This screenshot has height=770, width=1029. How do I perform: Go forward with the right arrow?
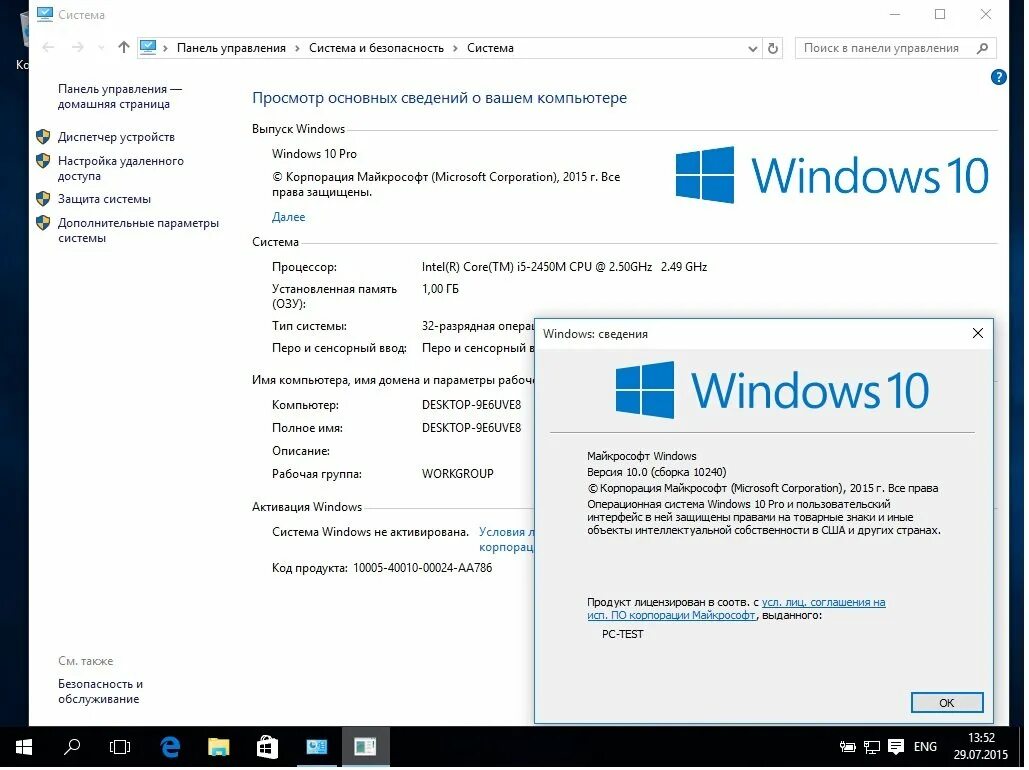(x=77, y=47)
